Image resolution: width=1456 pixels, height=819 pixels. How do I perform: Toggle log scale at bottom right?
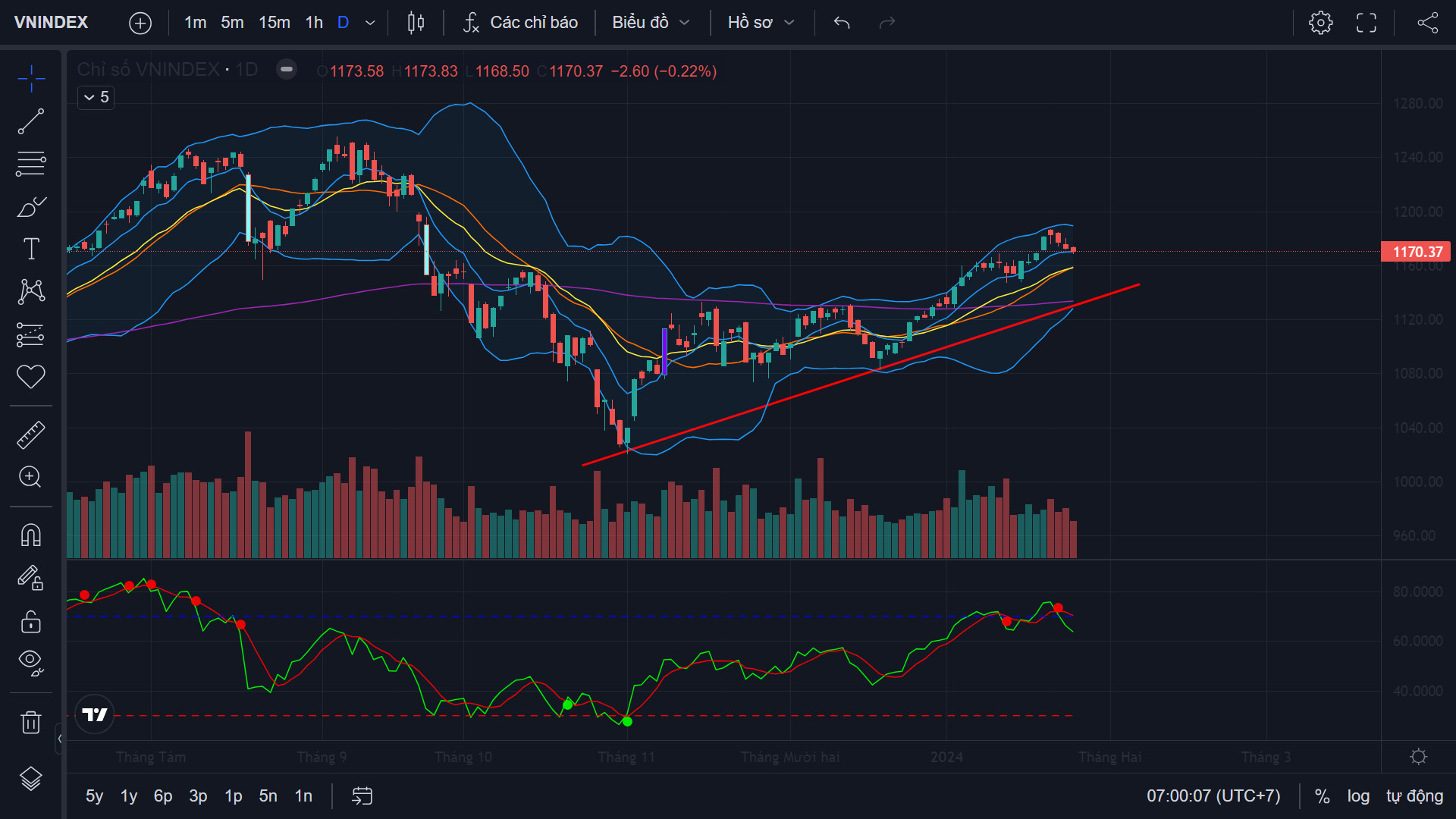(x=1358, y=796)
